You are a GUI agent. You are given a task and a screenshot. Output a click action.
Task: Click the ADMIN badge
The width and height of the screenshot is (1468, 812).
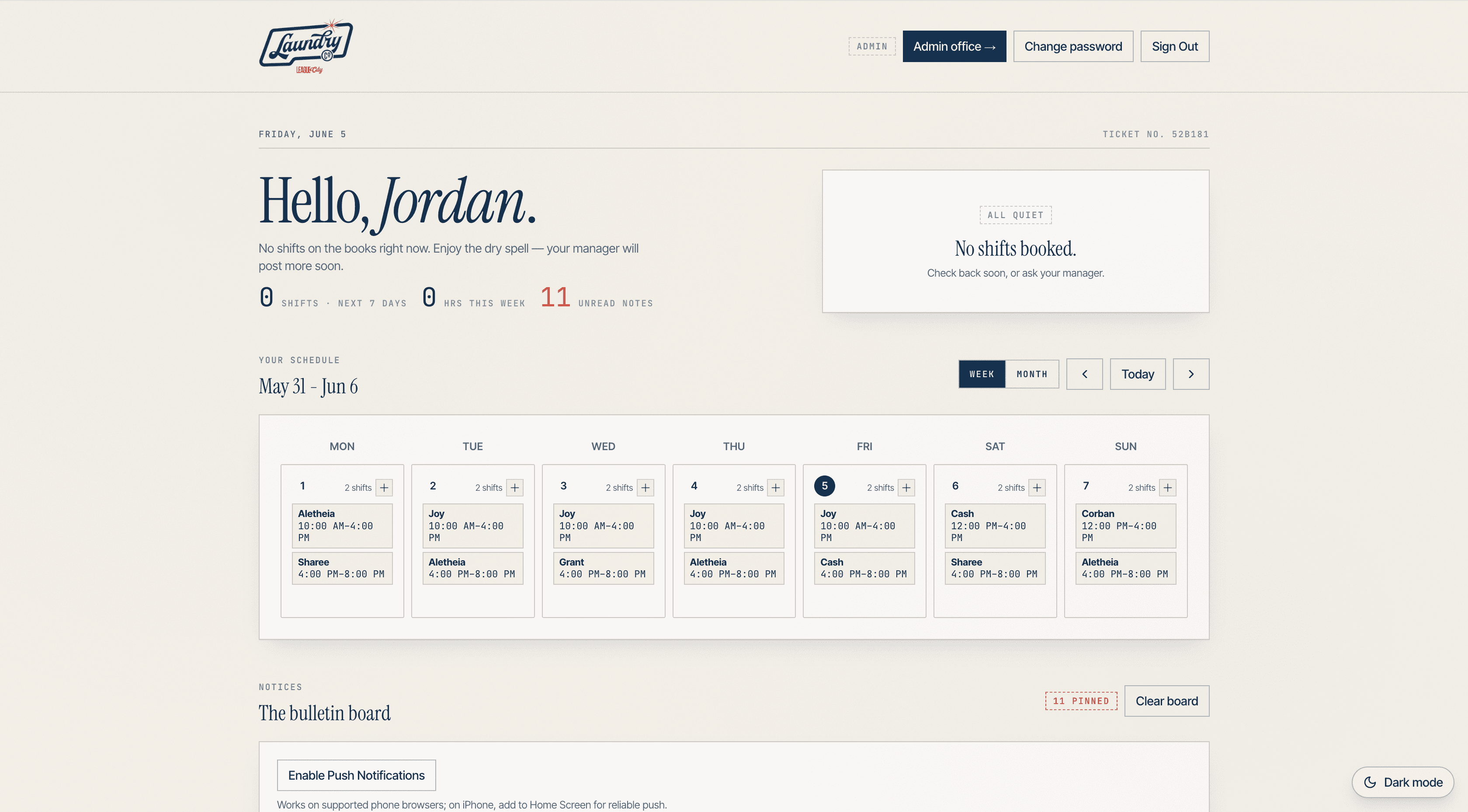872,46
